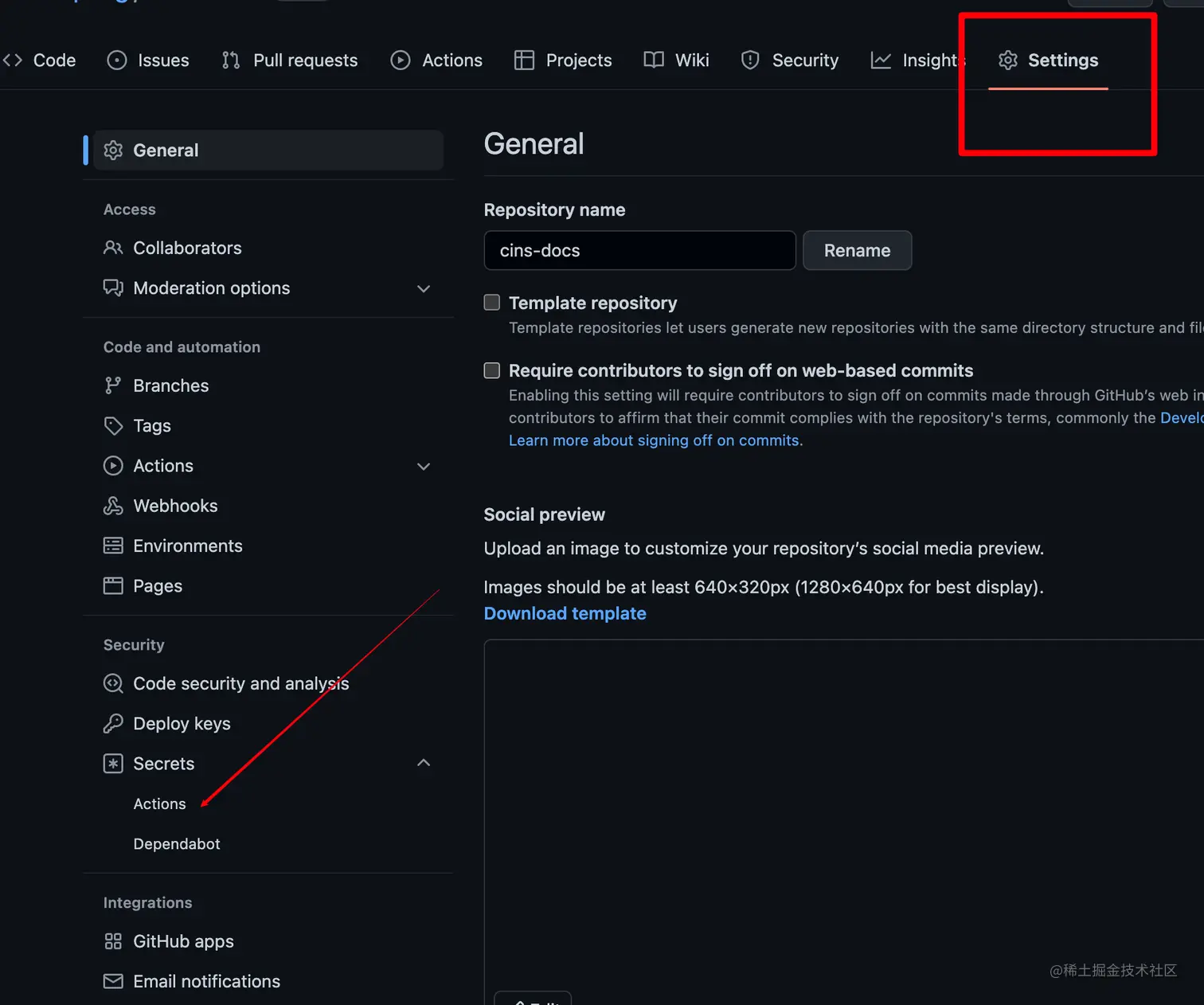Click the Code security and analysis scan icon
Image resolution: width=1204 pixels, height=1005 pixels.
point(113,683)
